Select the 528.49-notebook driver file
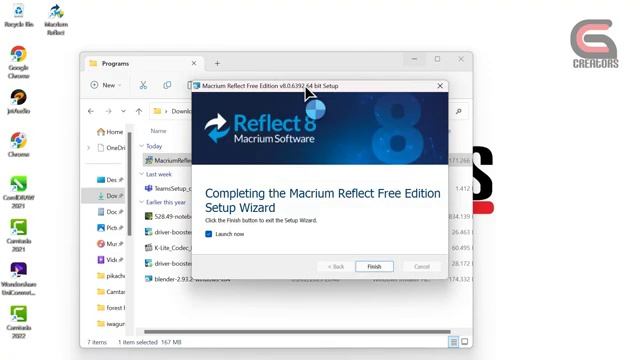The image size is (640, 360). 168,216
